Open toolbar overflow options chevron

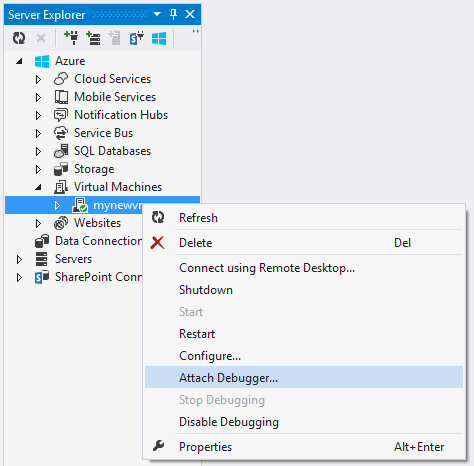coord(196,31)
